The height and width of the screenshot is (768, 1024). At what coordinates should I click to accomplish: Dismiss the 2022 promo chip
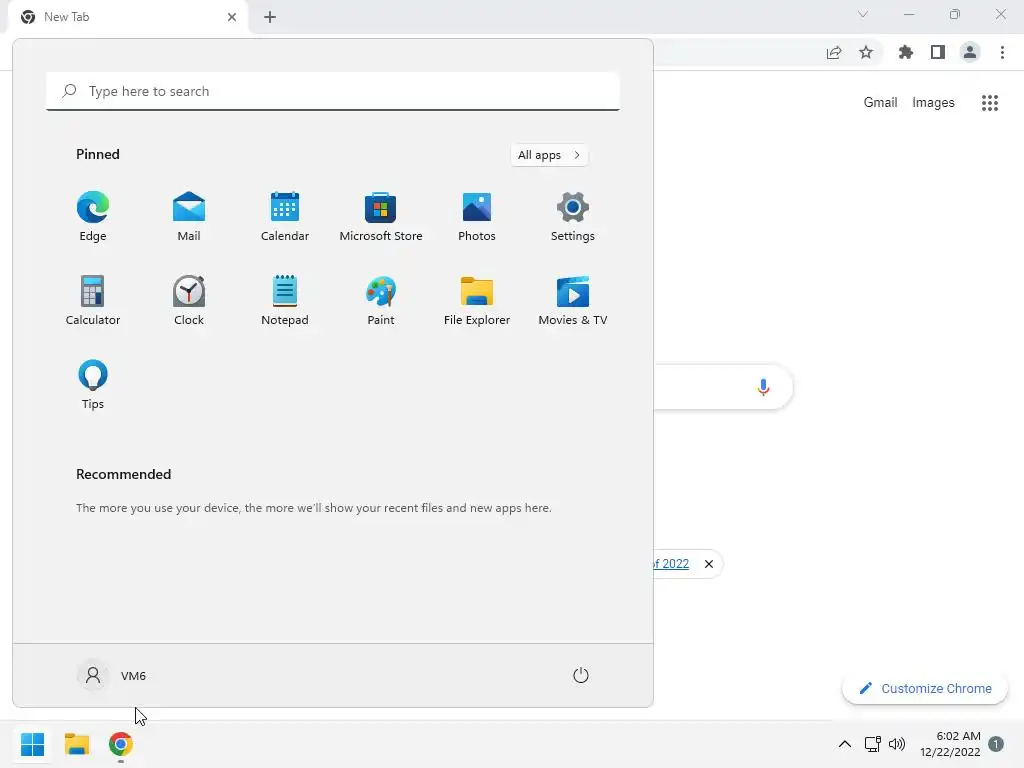point(709,564)
